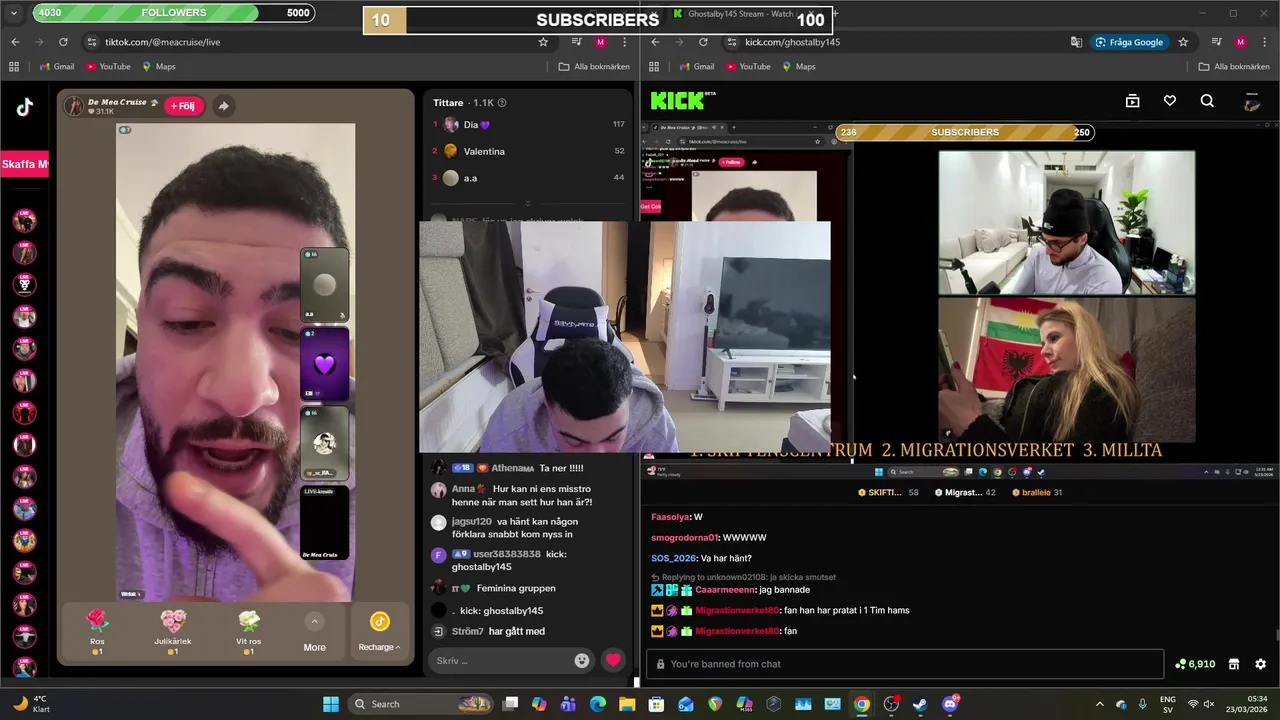Open the TikTok logo home link
The height and width of the screenshot is (720, 1280).
coord(25,108)
